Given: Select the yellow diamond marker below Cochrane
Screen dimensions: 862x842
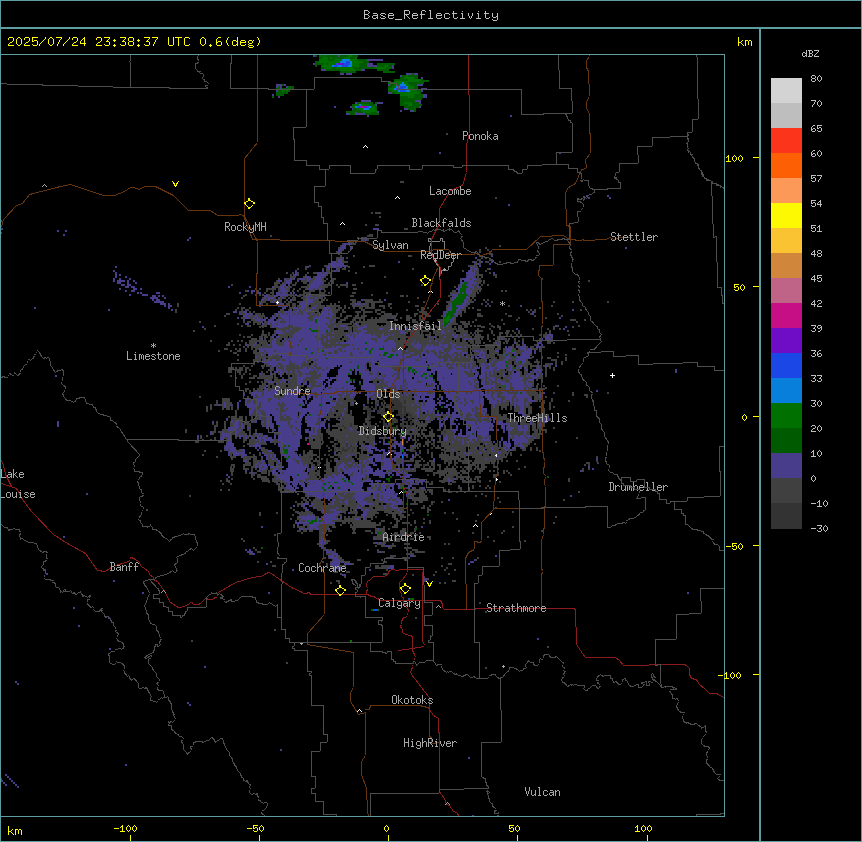Looking at the screenshot, I should click(340, 590).
